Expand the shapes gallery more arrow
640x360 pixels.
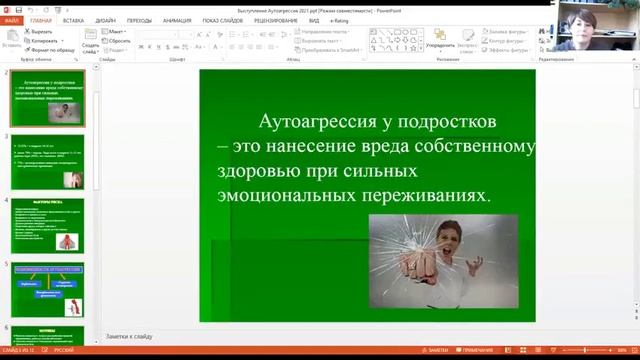coord(421,49)
